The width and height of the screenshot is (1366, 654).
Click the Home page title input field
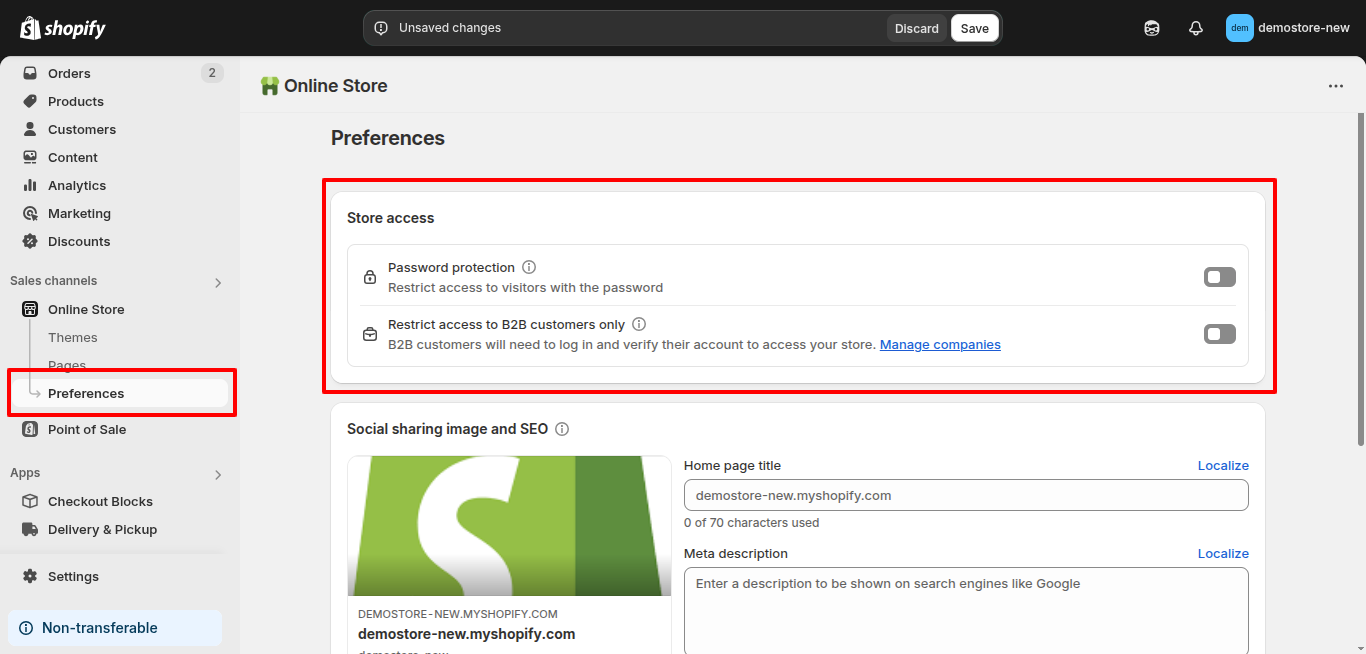point(965,495)
